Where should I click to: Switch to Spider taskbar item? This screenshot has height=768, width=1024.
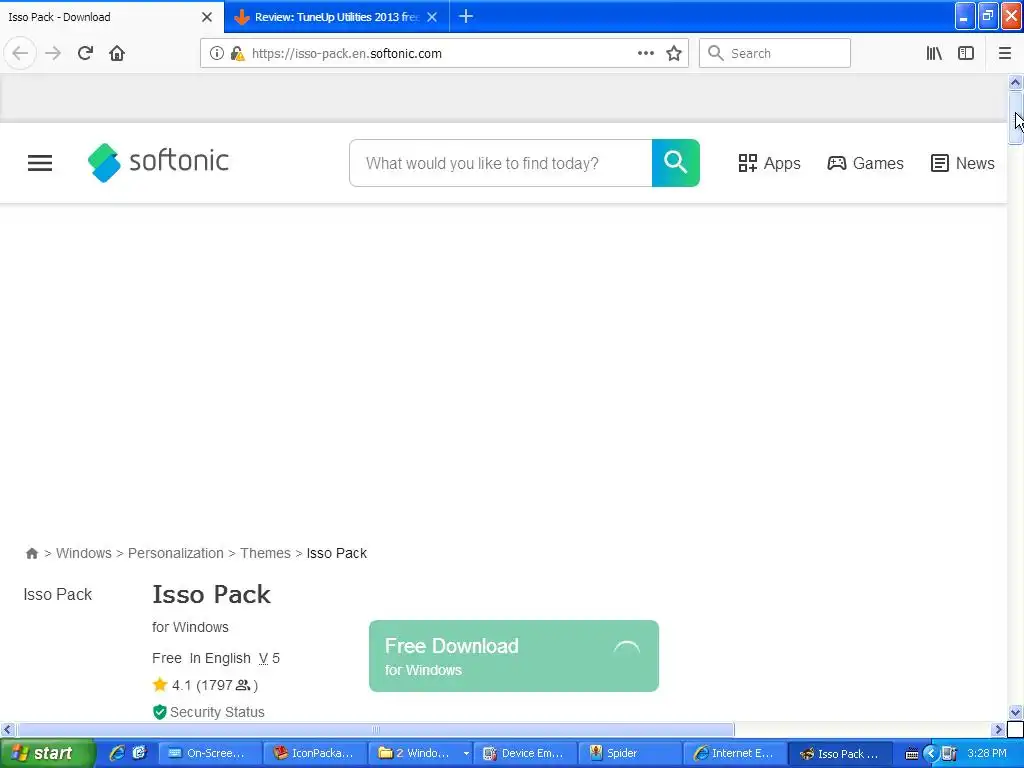coord(630,753)
